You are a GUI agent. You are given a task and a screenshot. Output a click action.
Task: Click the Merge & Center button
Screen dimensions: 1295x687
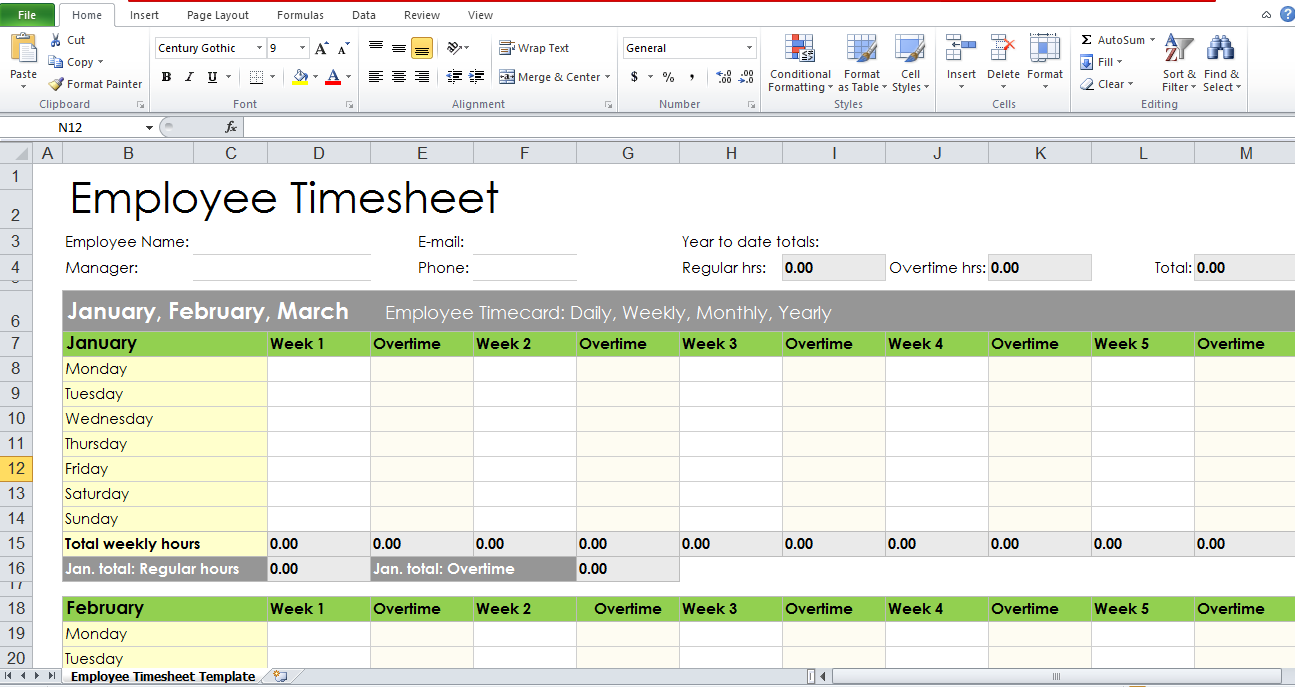tap(555, 76)
